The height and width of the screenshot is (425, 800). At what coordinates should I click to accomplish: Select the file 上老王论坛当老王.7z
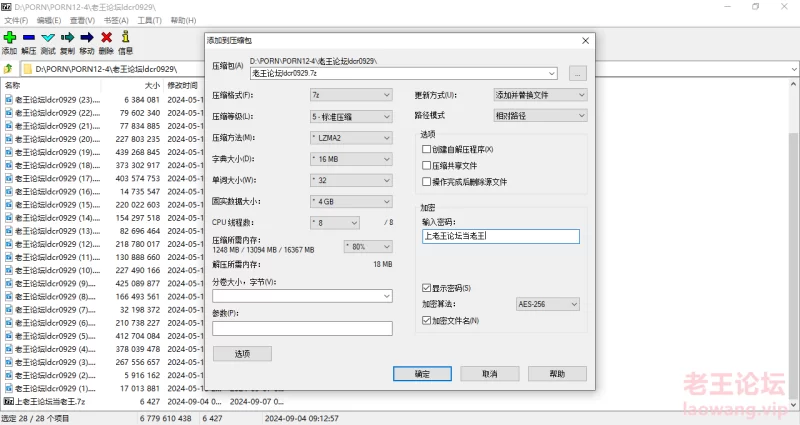pyautogui.click(x=51, y=402)
